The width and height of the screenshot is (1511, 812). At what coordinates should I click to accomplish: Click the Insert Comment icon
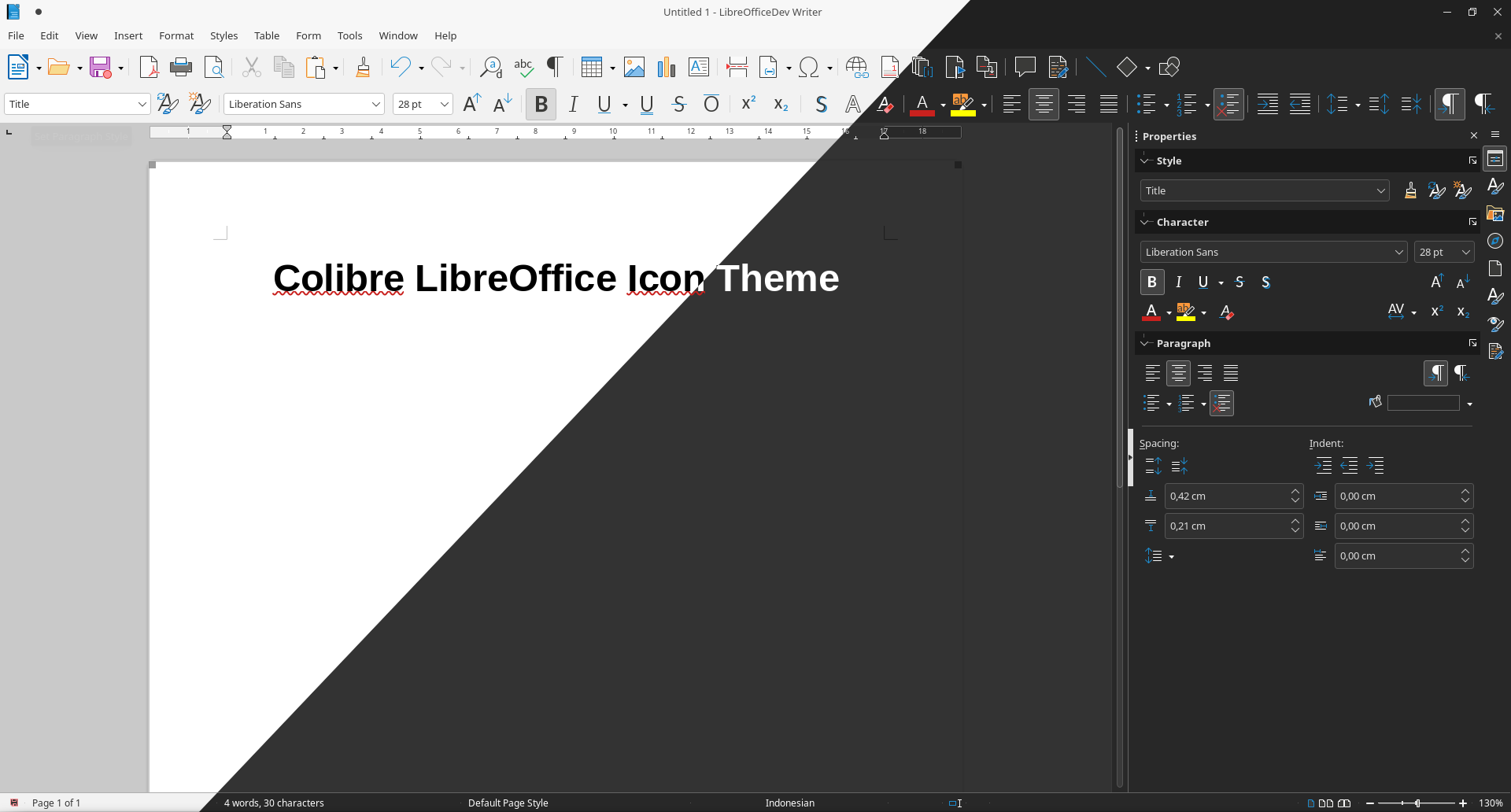click(x=1025, y=68)
